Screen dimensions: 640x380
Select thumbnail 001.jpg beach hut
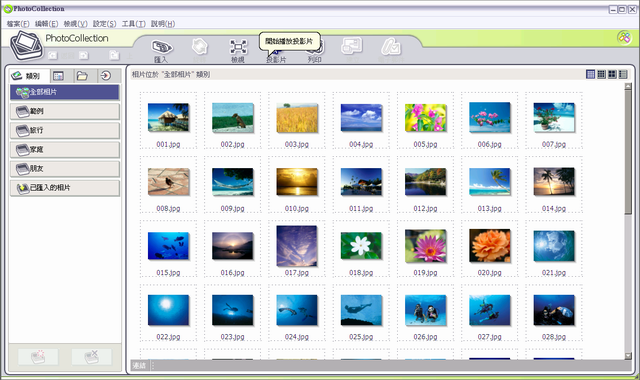pyautogui.click(x=168, y=117)
